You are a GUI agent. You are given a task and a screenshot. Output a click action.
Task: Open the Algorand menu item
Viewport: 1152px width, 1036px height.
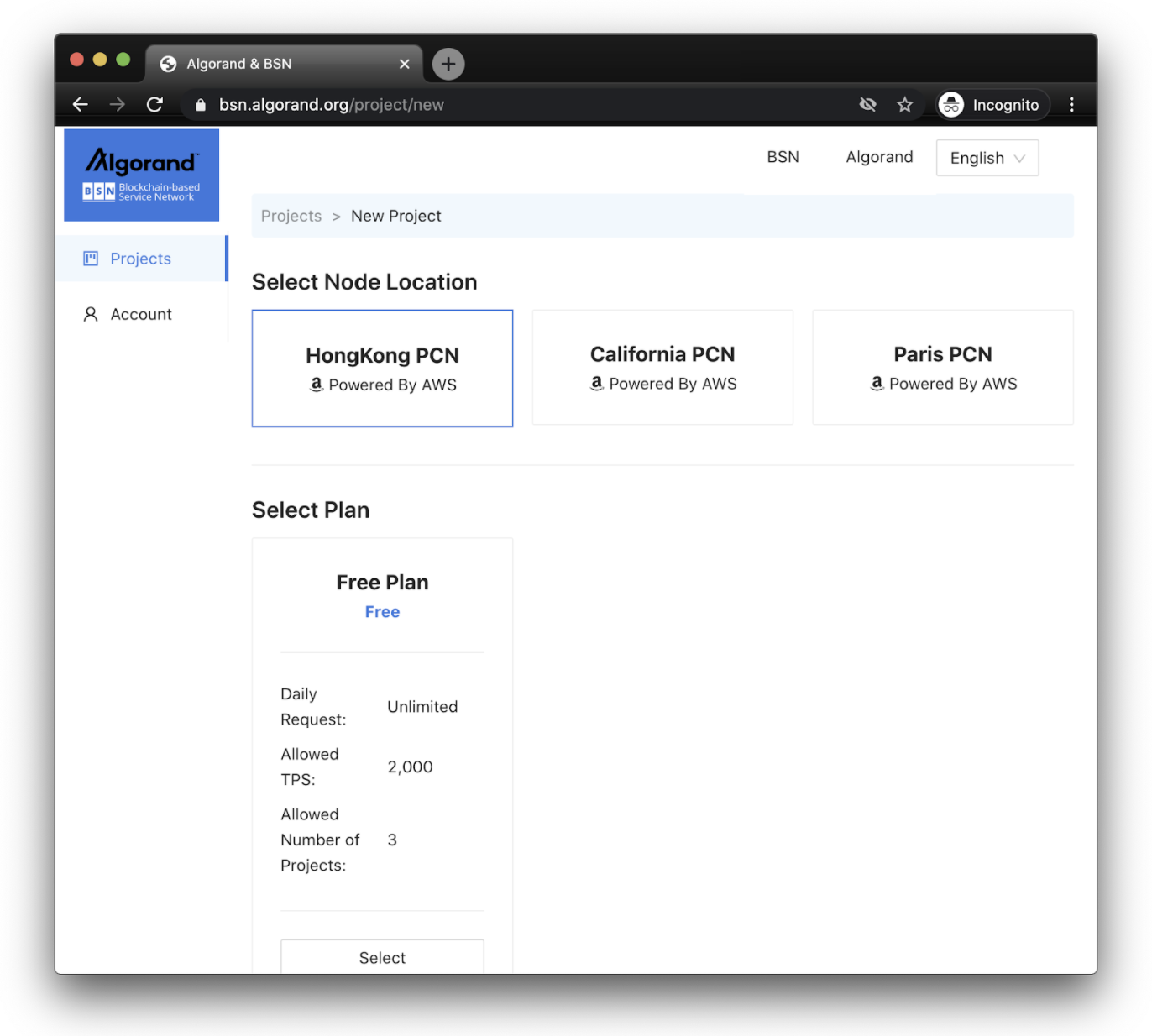[x=879, y=157]
